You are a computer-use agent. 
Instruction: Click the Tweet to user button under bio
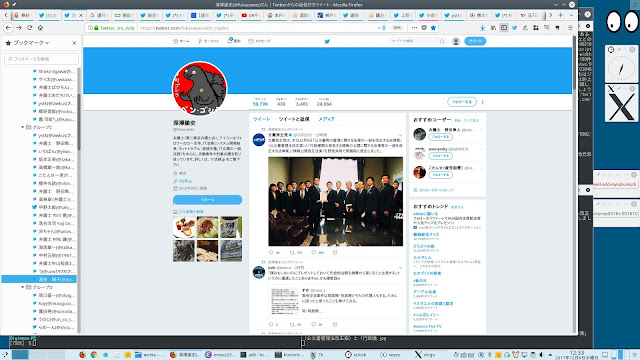(207, 200)
